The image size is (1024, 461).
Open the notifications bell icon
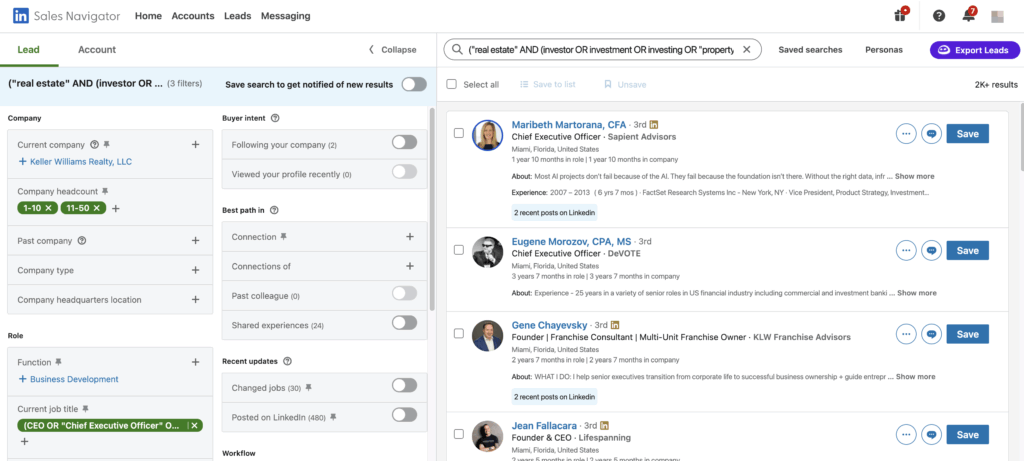coord(969,16)
